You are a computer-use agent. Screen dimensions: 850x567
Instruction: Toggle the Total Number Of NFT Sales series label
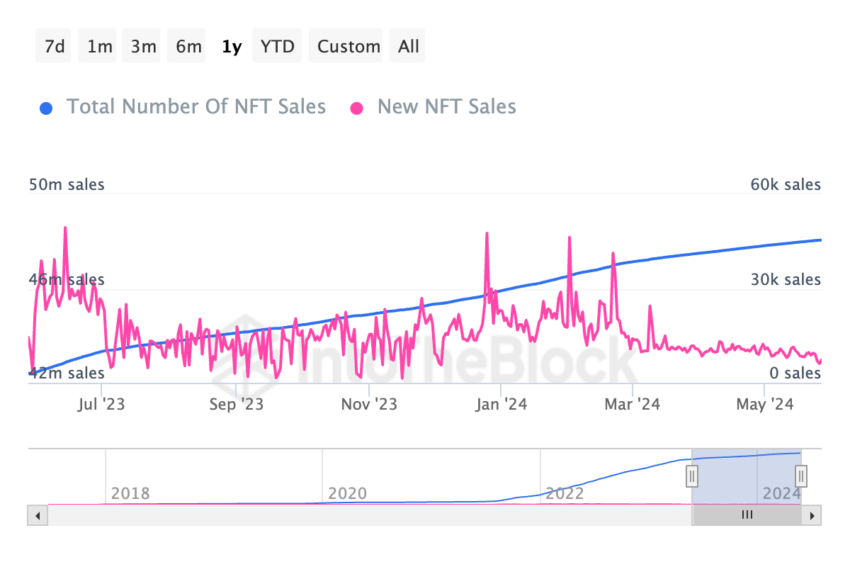(196, 107)
